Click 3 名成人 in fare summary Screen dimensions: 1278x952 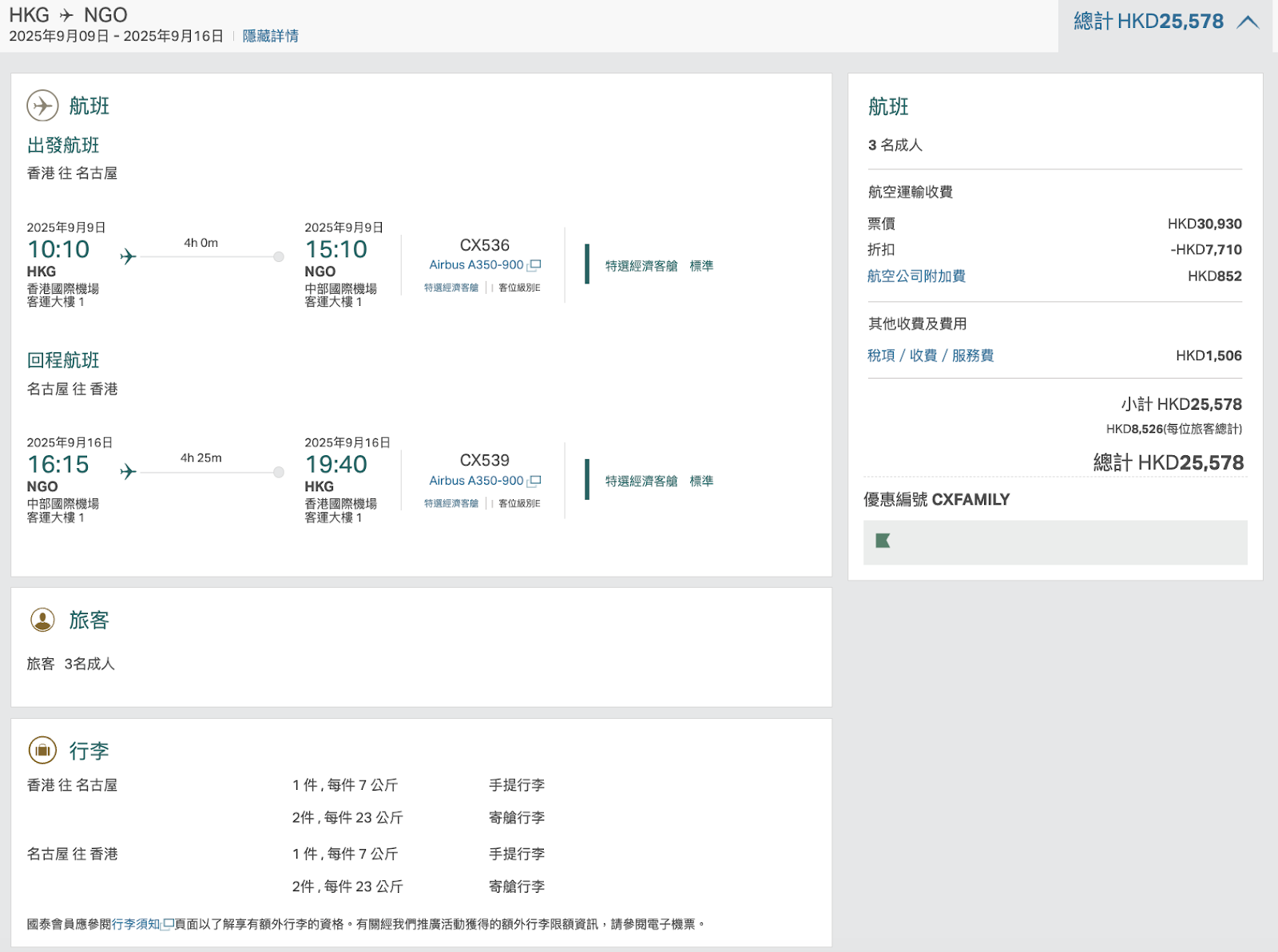coord(895,145)
